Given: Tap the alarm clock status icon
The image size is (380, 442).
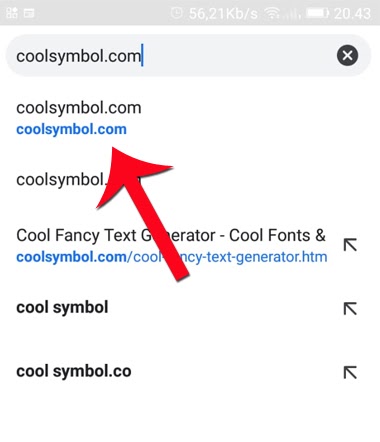Looking at the screenshot, I should click(176, 13).
